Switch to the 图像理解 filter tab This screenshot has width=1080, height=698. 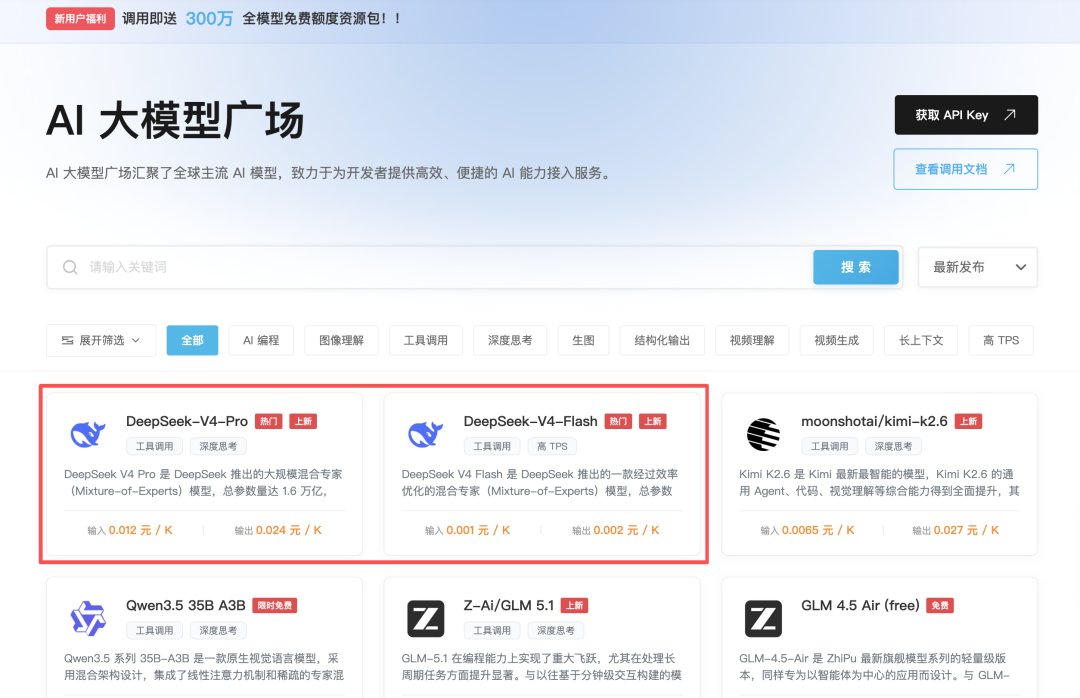pyautogui.click(x=341, y=340)
